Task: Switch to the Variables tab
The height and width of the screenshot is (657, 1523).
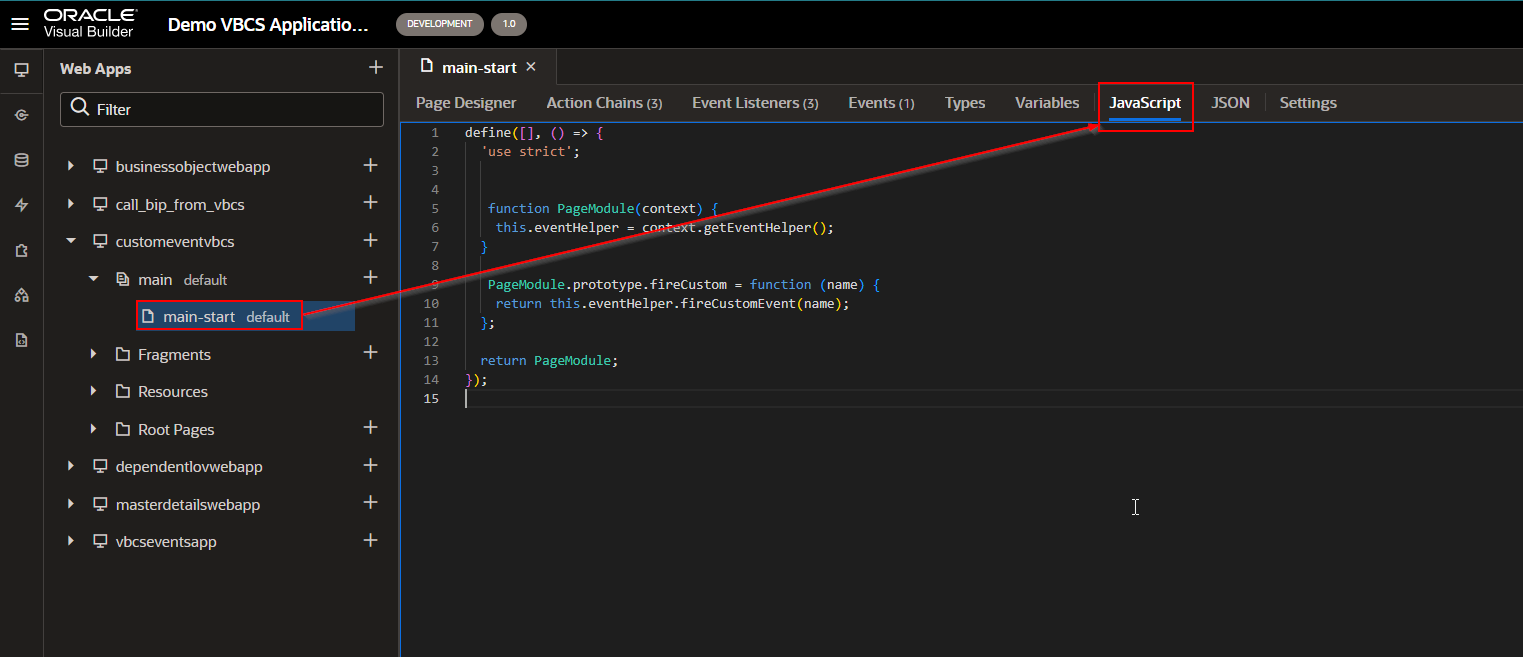Action: tap(1047, 103)
